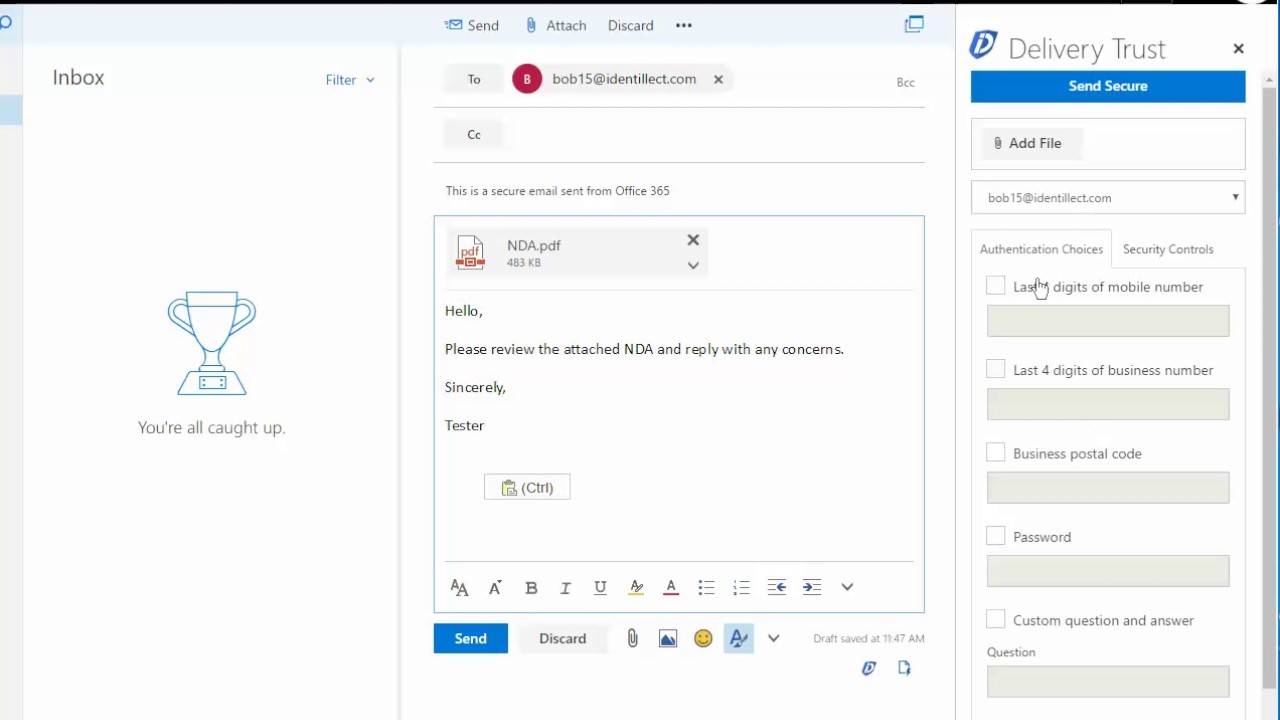Enable Last 4 digits of business number

[995, 370]
